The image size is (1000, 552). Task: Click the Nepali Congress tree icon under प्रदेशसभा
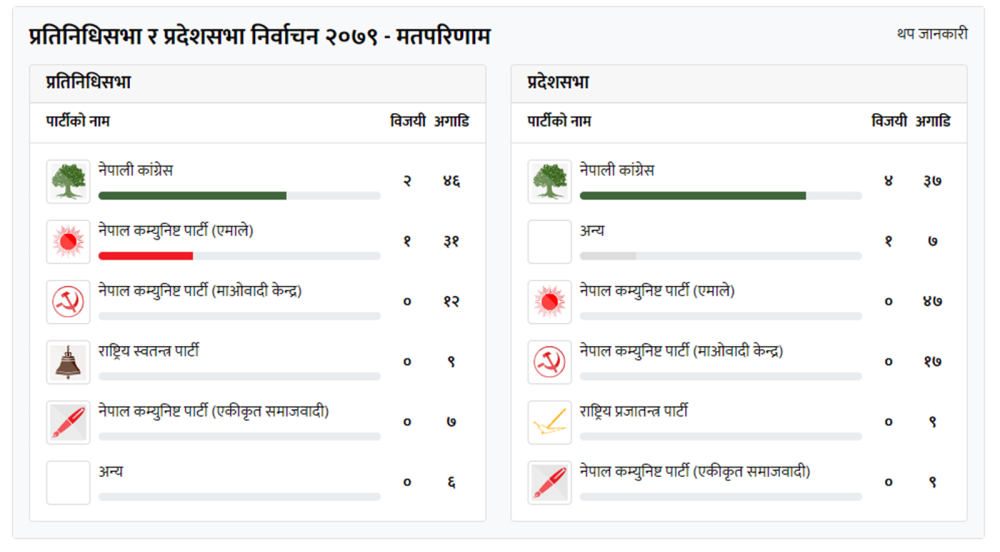click(x=550, y=182)
